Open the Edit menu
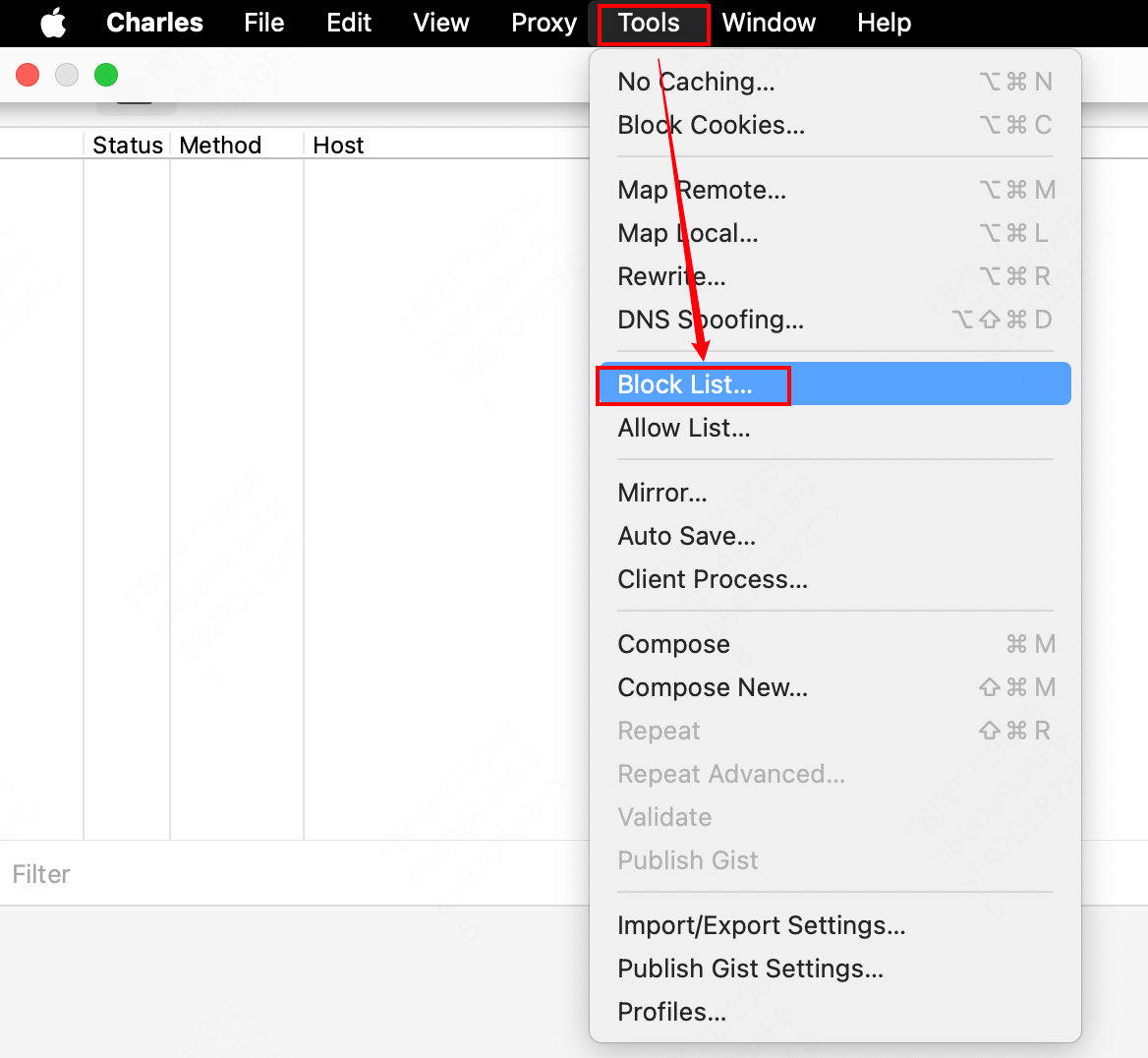 (349, 23)
